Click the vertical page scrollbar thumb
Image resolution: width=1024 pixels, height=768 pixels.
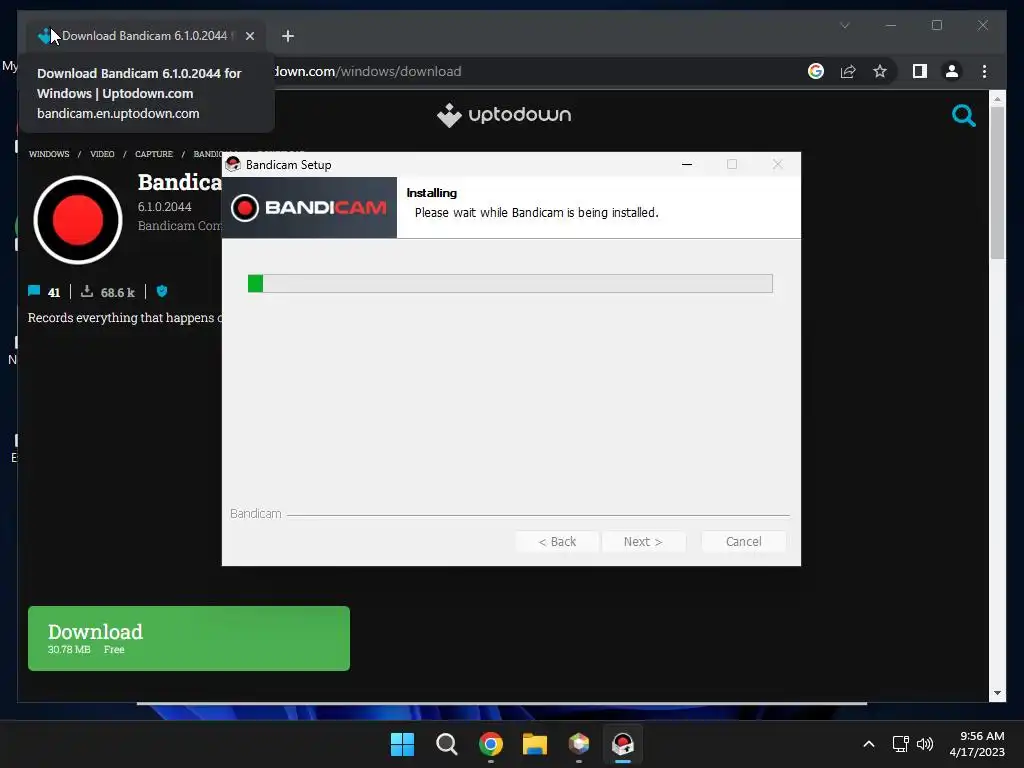[x=997, y=183]
